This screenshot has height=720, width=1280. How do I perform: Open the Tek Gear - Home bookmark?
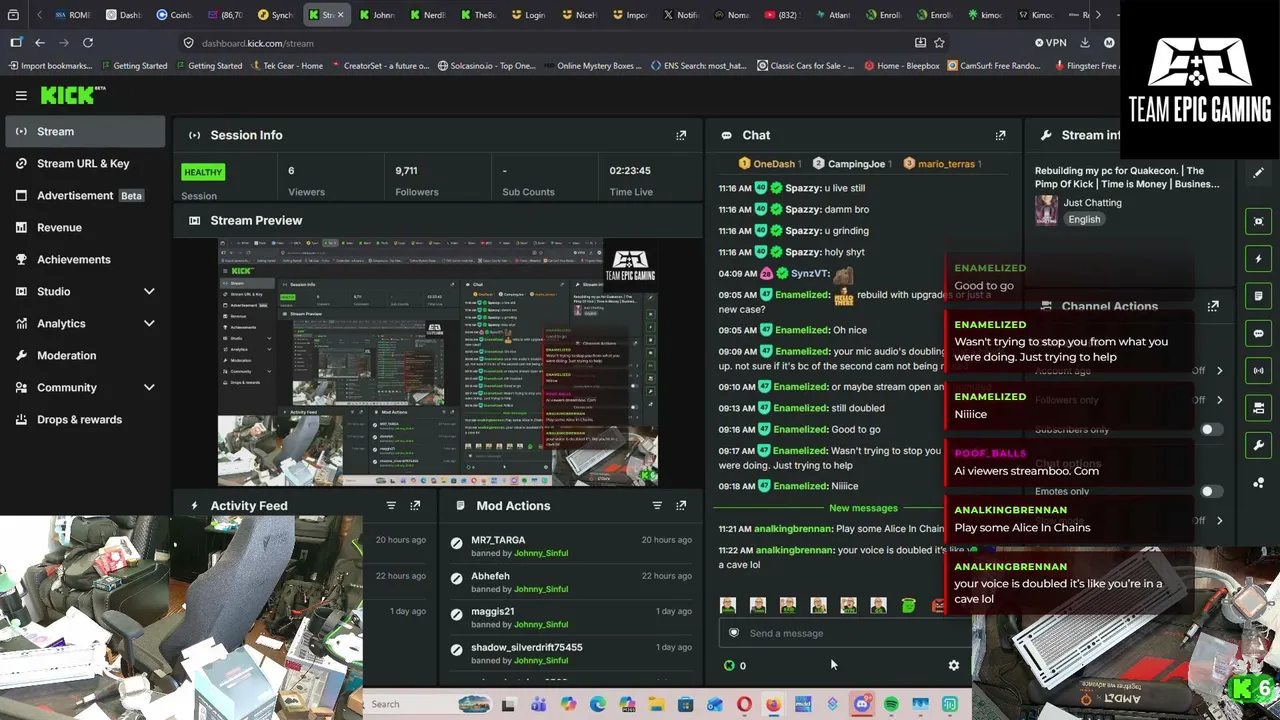[x=285, y=66]
